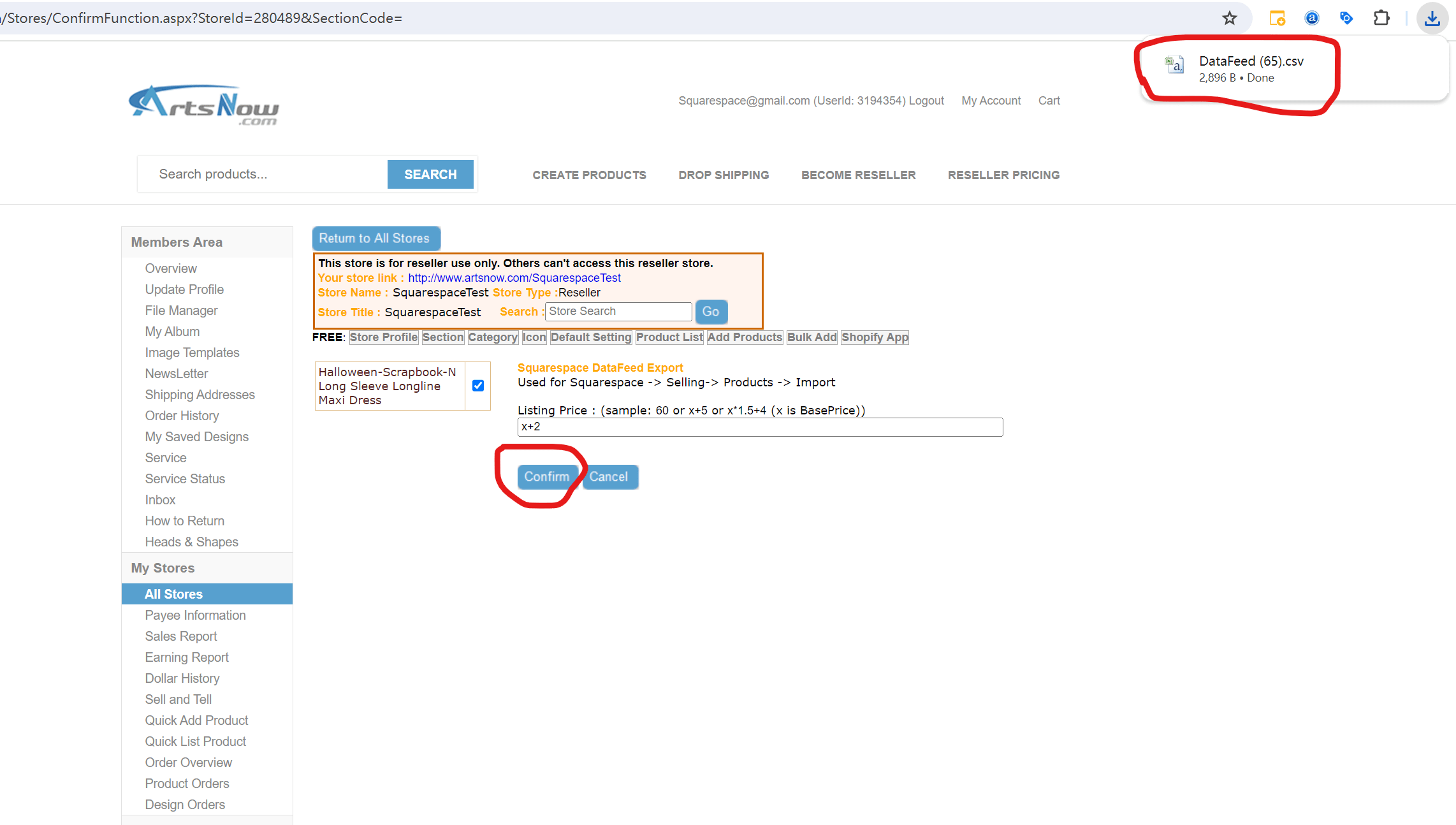1456x825 pixels.
Task: Open RESELLER PRICING menu
Action: [x=1003, y=175]
